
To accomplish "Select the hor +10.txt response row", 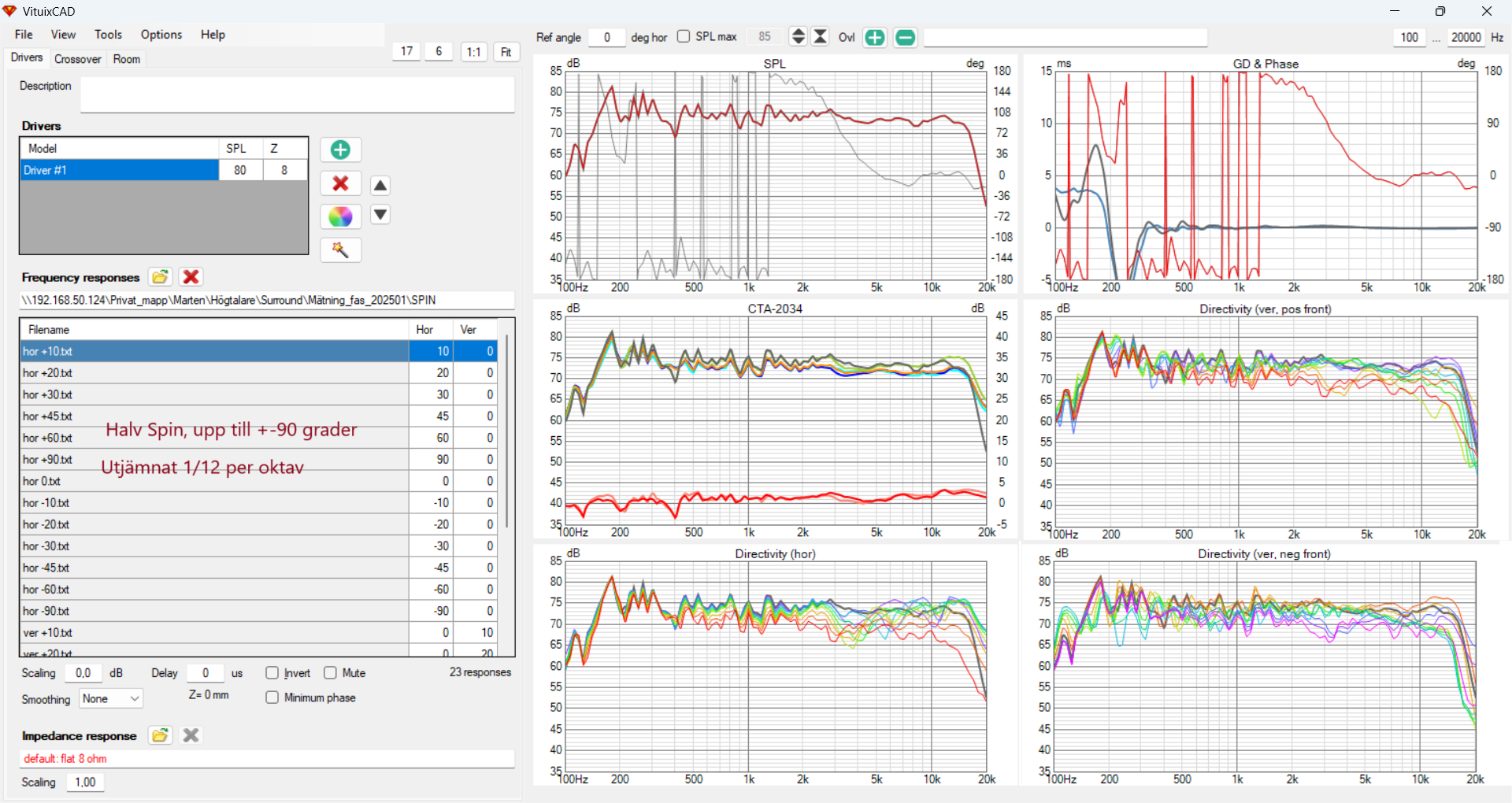I will tap(258, 351).
